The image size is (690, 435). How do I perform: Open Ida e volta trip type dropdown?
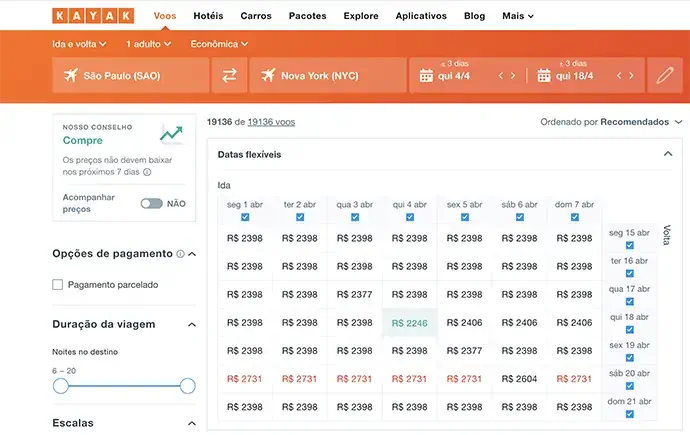(79, 44)
